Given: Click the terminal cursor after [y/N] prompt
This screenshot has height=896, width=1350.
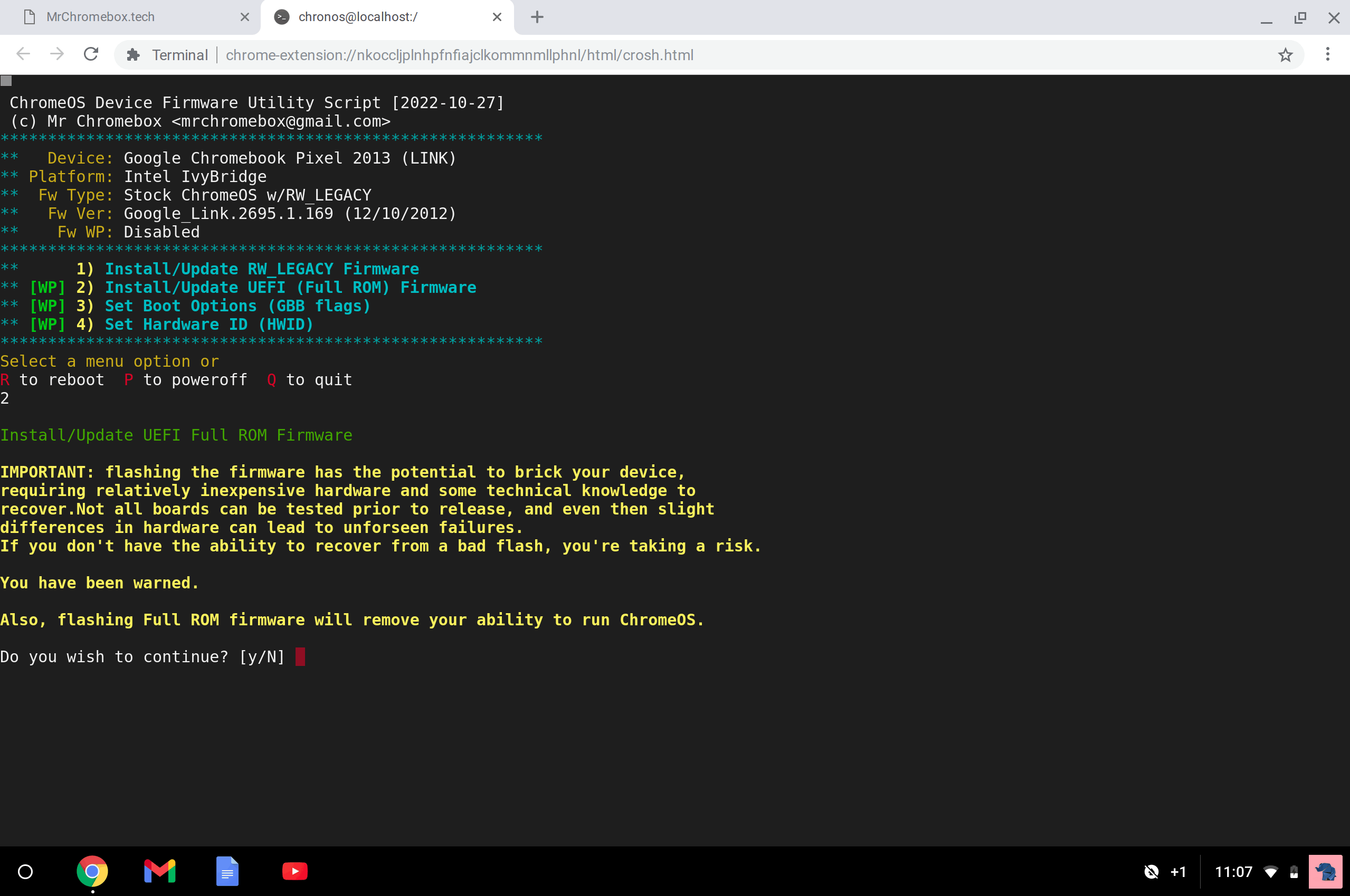Looking at the screenshot, I should tap(300, 656).
